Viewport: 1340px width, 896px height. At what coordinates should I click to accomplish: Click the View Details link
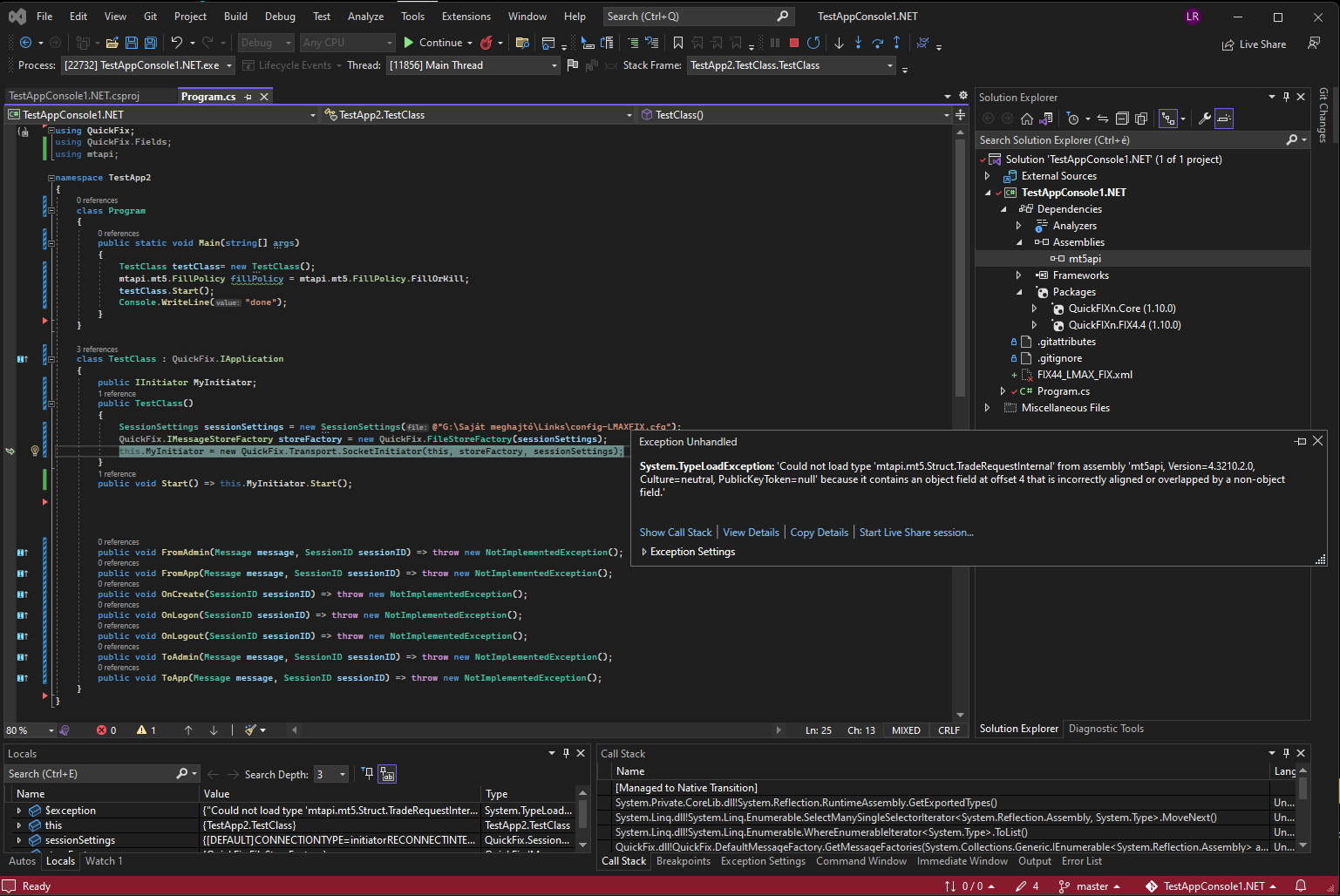coord(751,533)
